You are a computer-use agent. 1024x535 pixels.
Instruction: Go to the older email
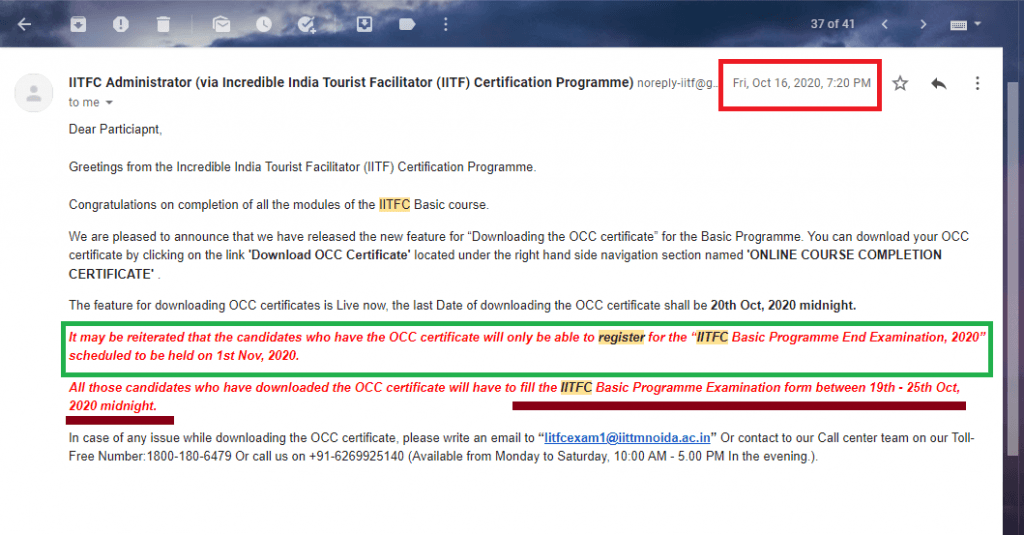coord(923,25)
